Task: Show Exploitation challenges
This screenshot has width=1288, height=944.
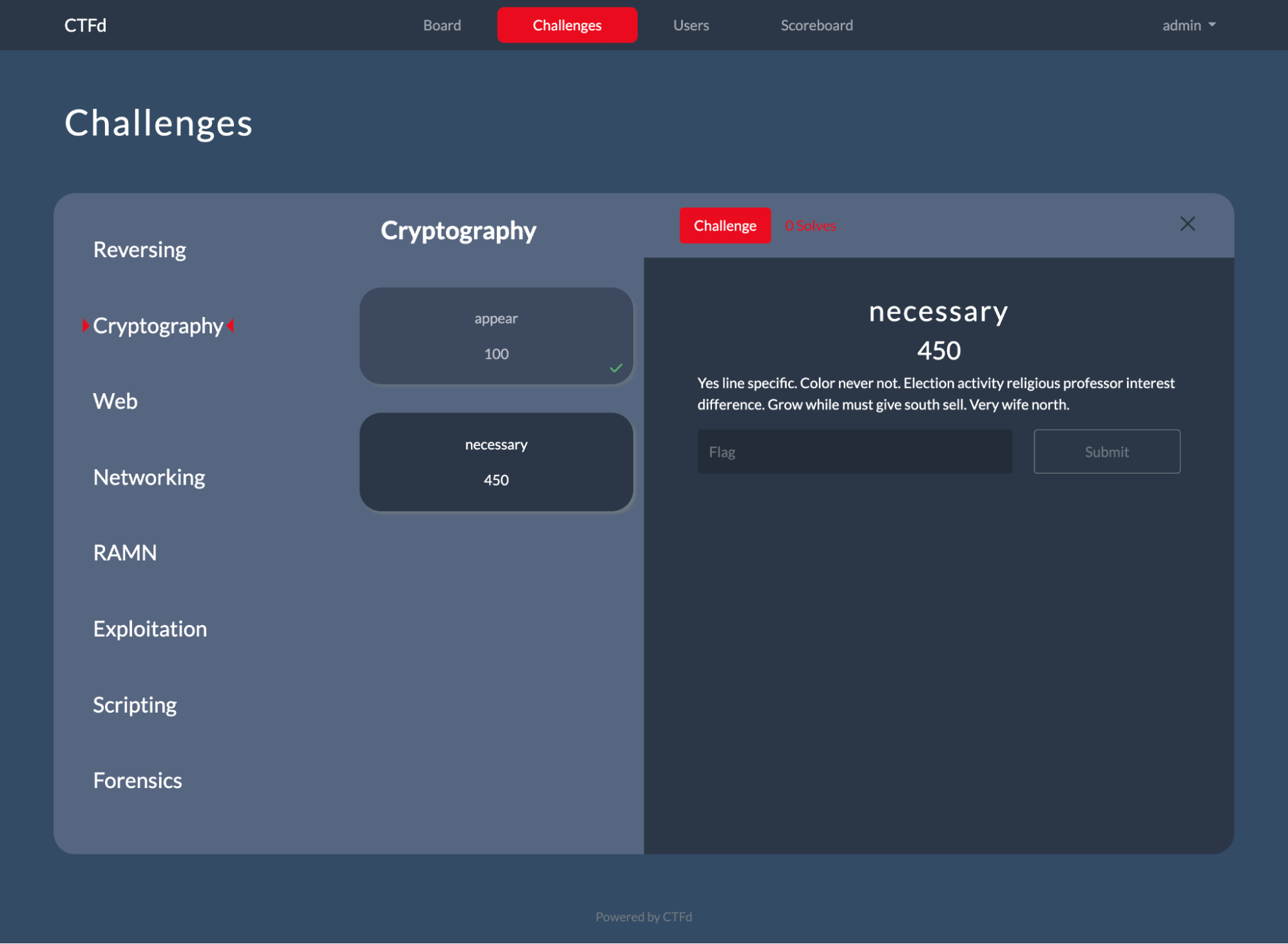Action: click(x=150, y=628)
